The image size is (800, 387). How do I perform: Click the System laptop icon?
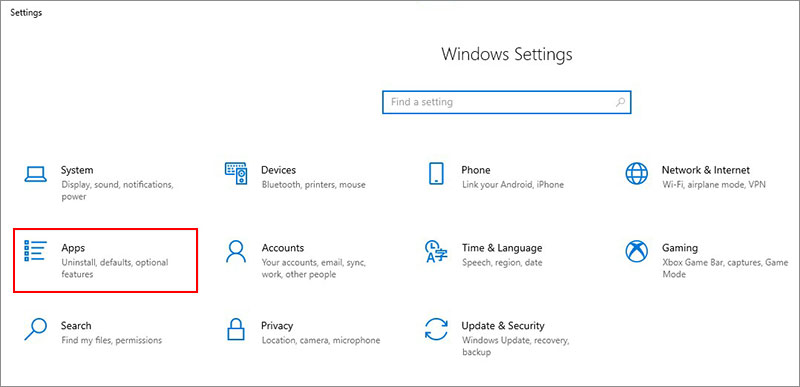[x=36, y=174]
